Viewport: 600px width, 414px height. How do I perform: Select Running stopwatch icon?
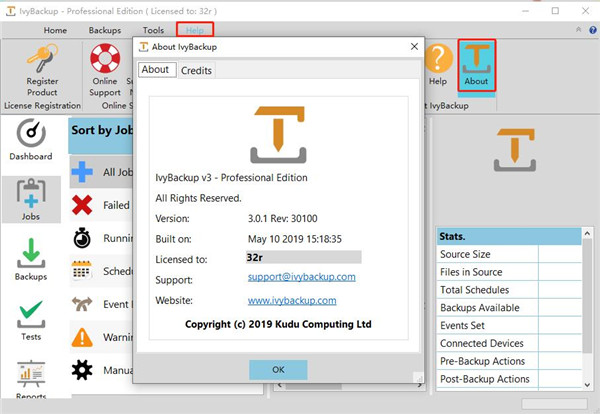[x=82, y=238]
